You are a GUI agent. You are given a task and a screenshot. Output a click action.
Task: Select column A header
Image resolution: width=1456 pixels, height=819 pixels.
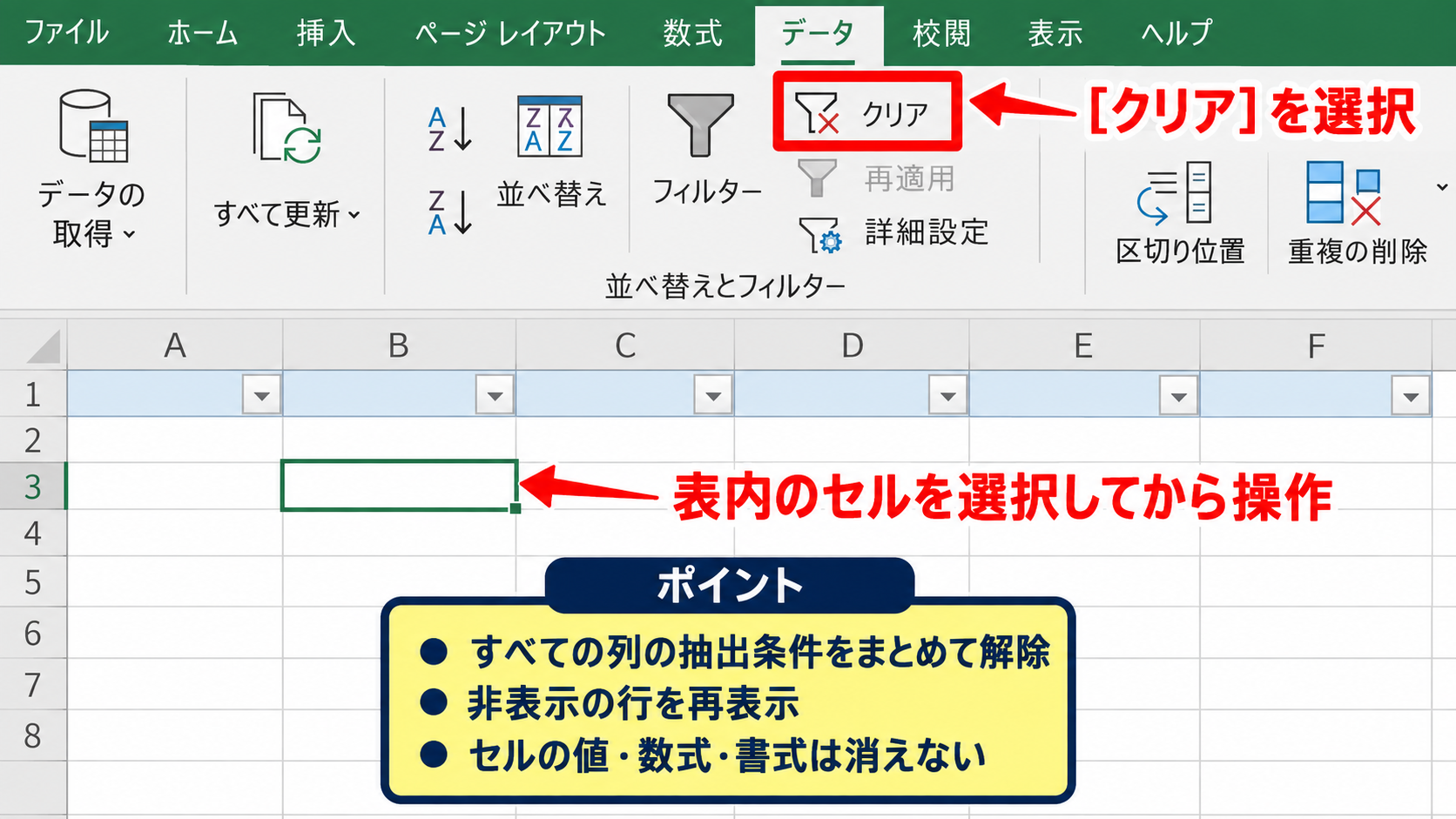point(175,346)
